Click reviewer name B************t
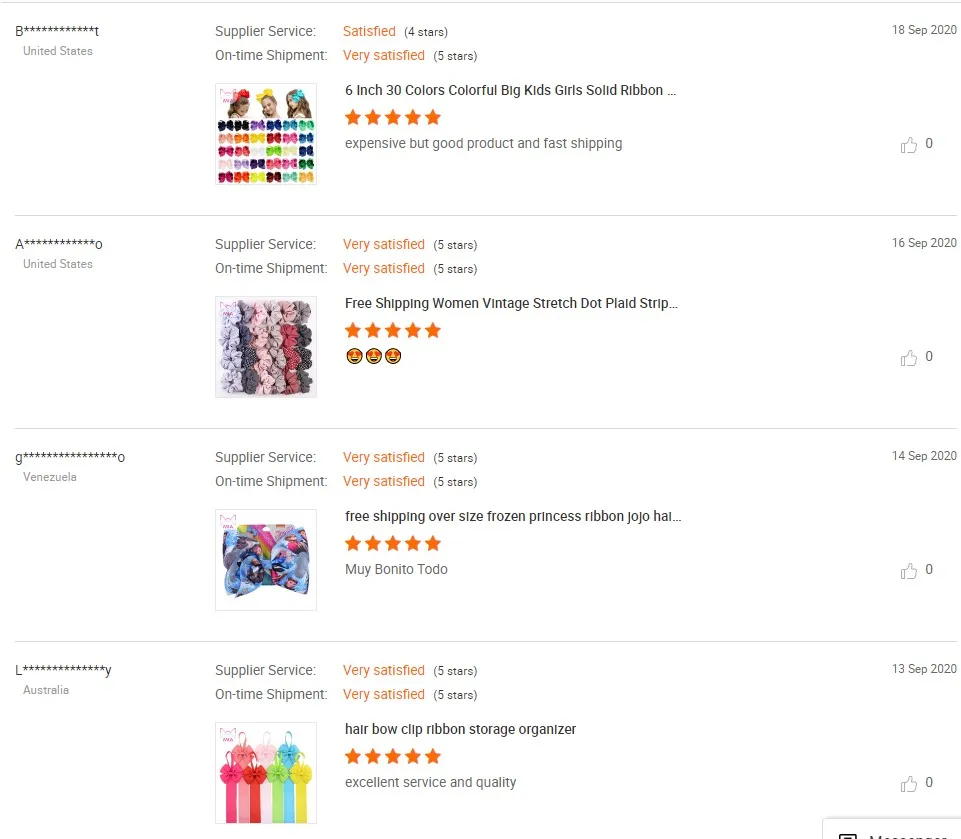961x839 pixels. pyautogui.click(x=57, y=31)
